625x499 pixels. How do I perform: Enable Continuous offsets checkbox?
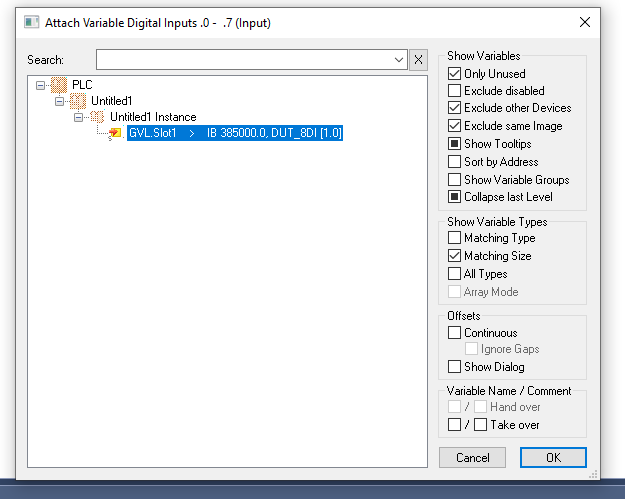454,333
